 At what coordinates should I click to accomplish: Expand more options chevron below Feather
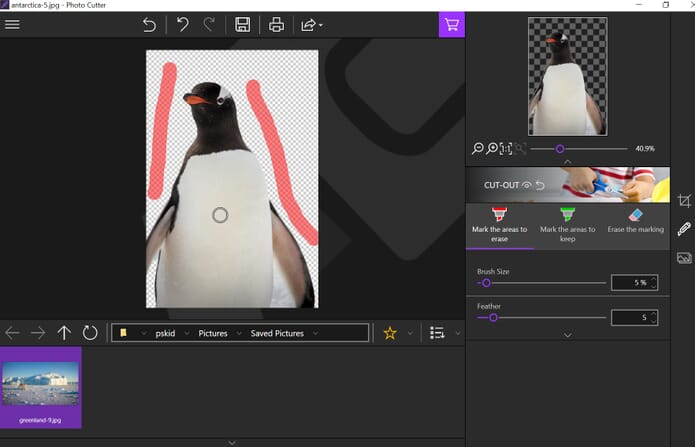[567, 335]
